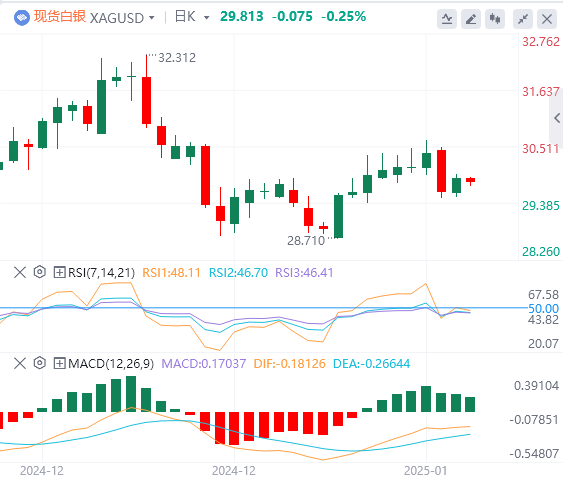
Task: Click the RSI(7,14,21) indicator label
Action: point(102,273)
